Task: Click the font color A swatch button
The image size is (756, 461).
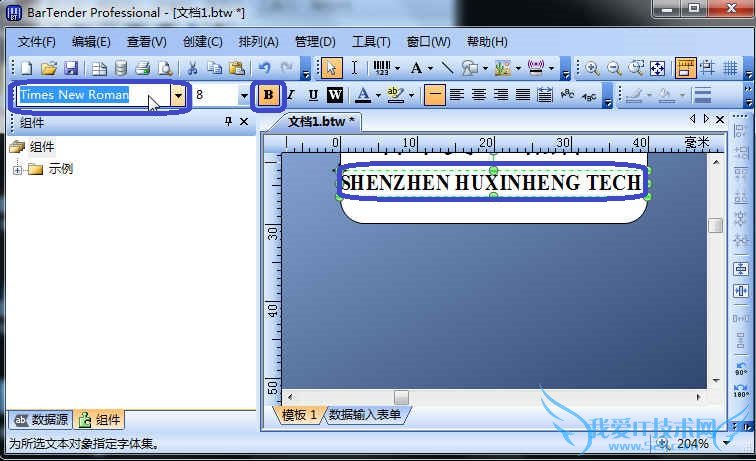Action: coord(363,95)
